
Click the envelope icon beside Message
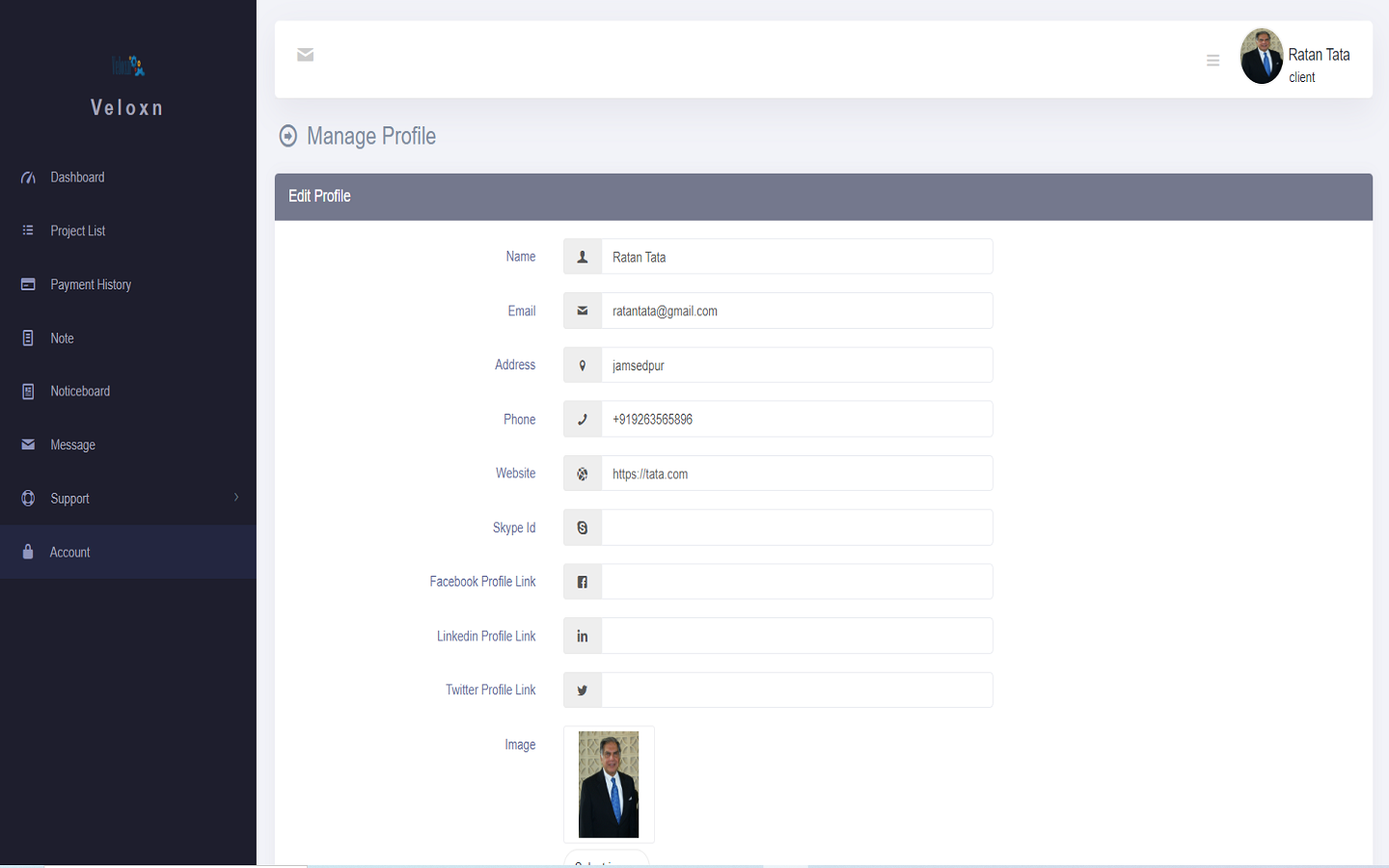[25, 445]
